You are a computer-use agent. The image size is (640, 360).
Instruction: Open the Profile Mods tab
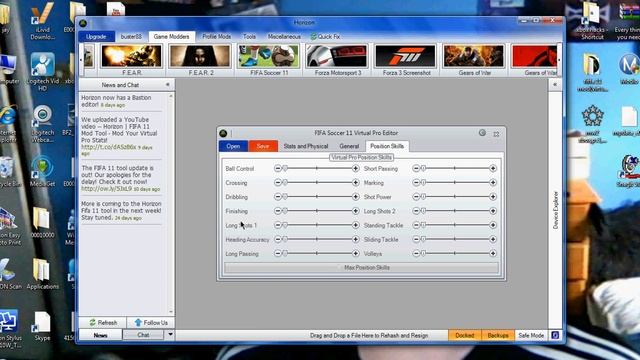(216, 37)
